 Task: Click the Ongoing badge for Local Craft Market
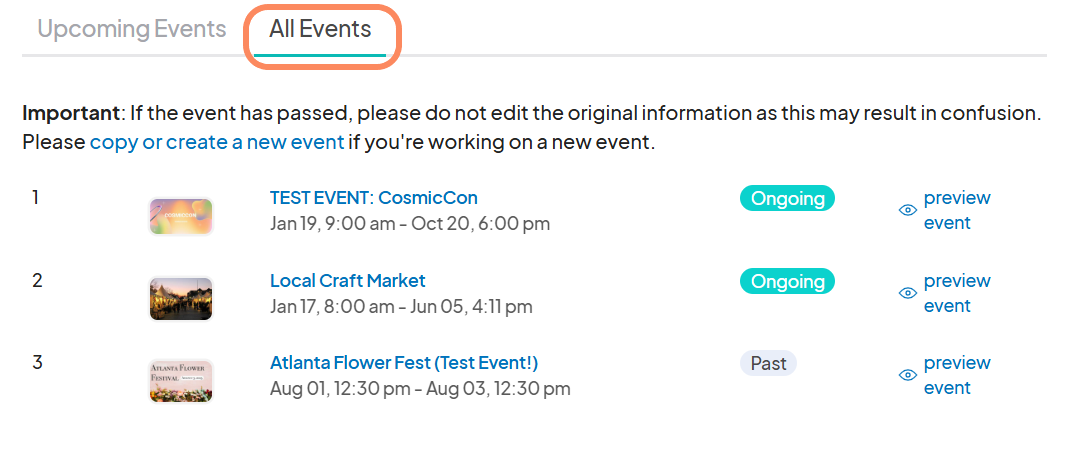[x=787, y=281]
